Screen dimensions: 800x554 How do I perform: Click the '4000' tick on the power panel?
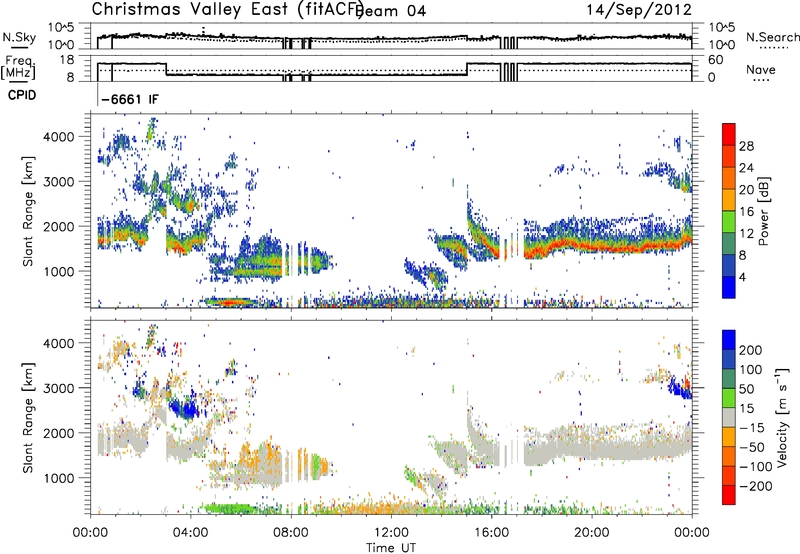59,137
